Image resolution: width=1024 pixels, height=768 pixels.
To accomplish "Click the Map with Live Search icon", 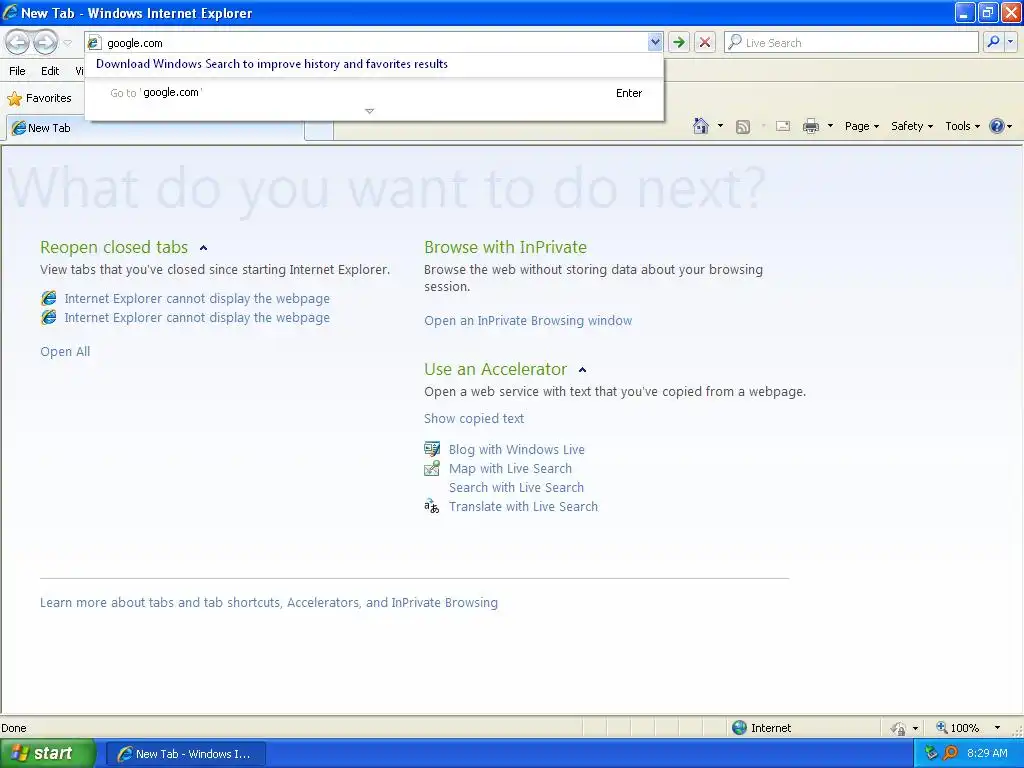I will tap(432, 468).
